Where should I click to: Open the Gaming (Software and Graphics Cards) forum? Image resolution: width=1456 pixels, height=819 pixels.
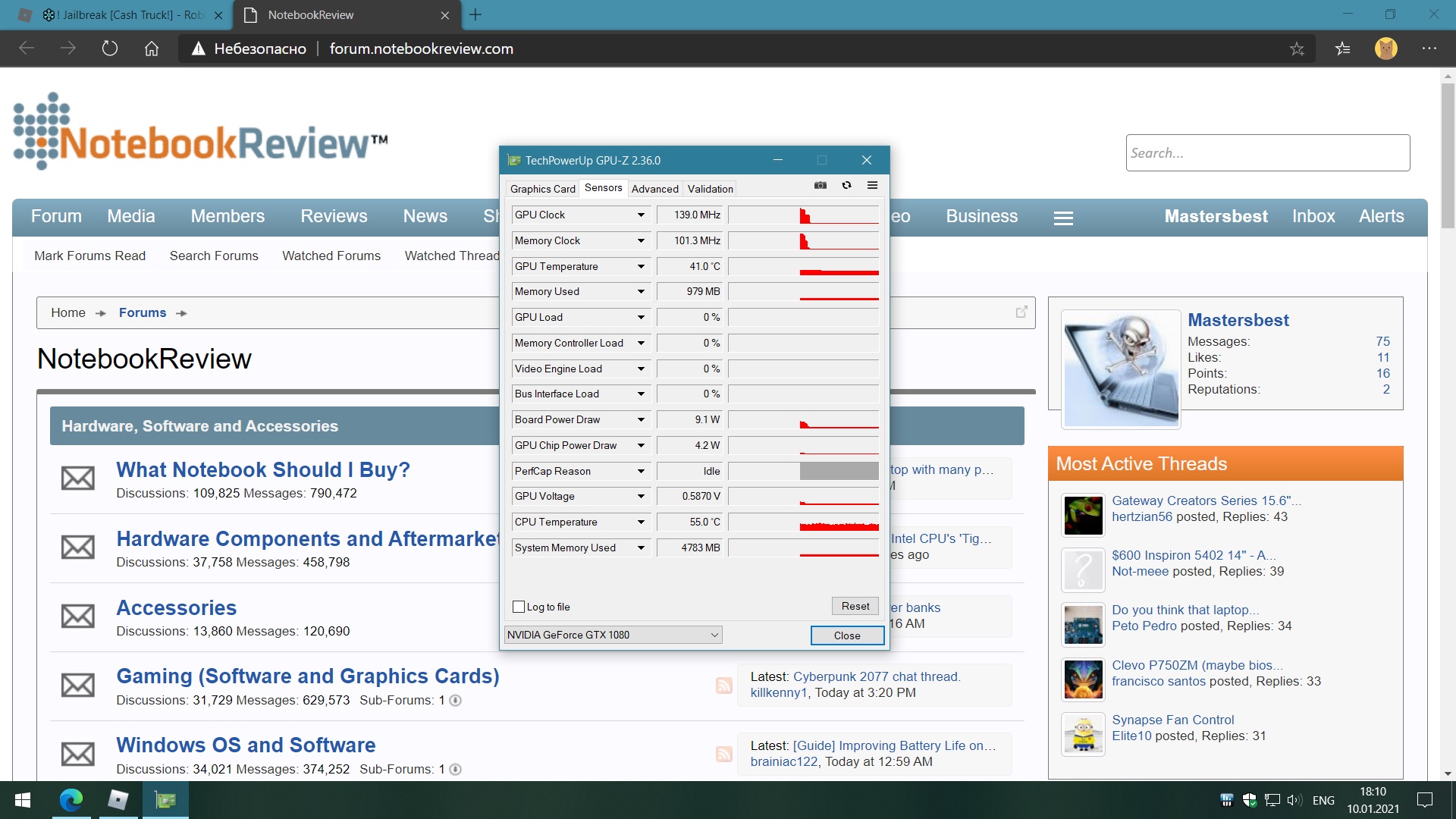pos(308,676)
